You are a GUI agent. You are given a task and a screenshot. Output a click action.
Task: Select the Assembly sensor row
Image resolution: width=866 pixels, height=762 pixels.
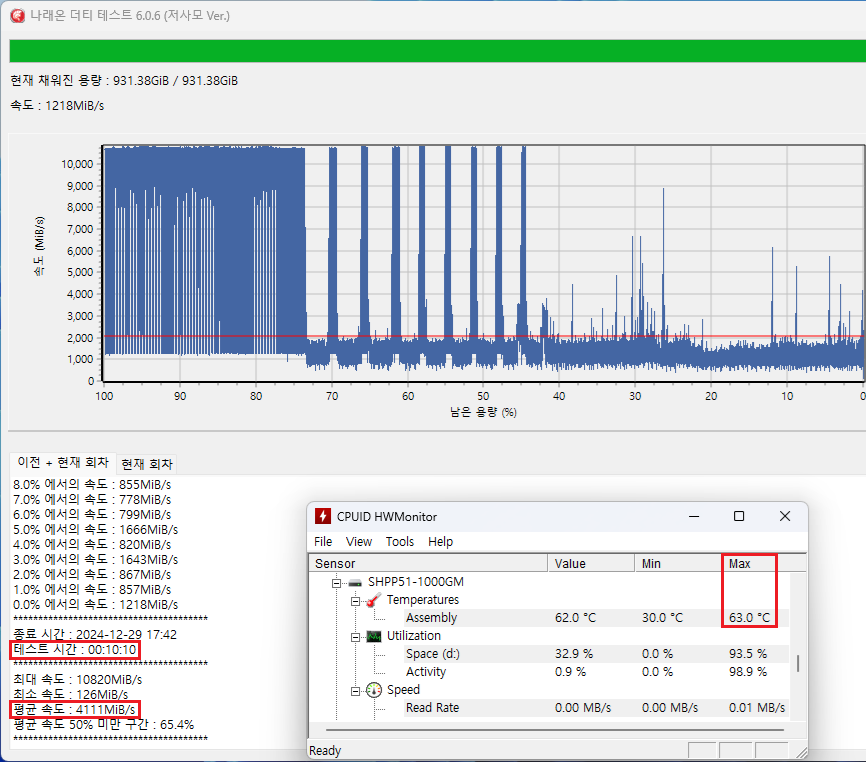coord(596,617)
